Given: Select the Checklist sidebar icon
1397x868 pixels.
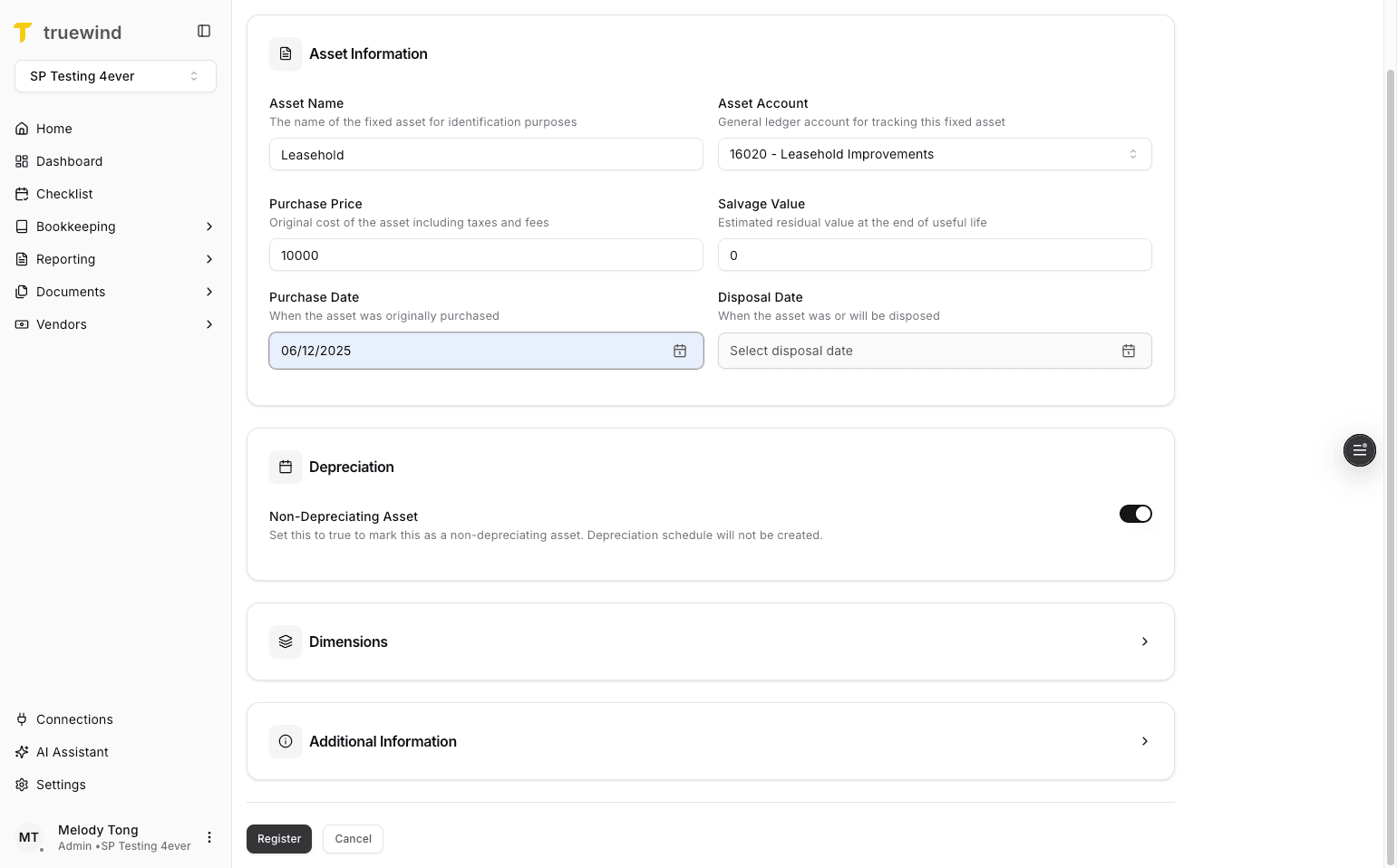Looking at the screenshot, I should (21, 193).
